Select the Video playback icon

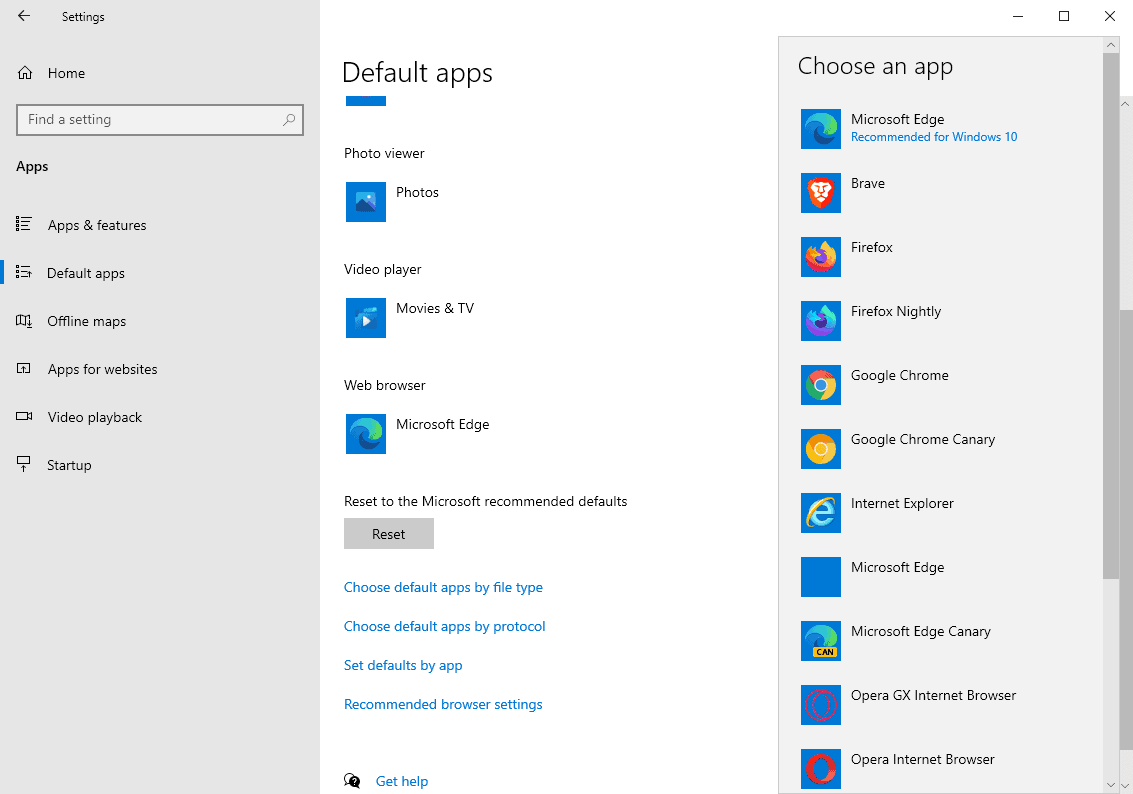pyautogui.click(x=24, y=417)
